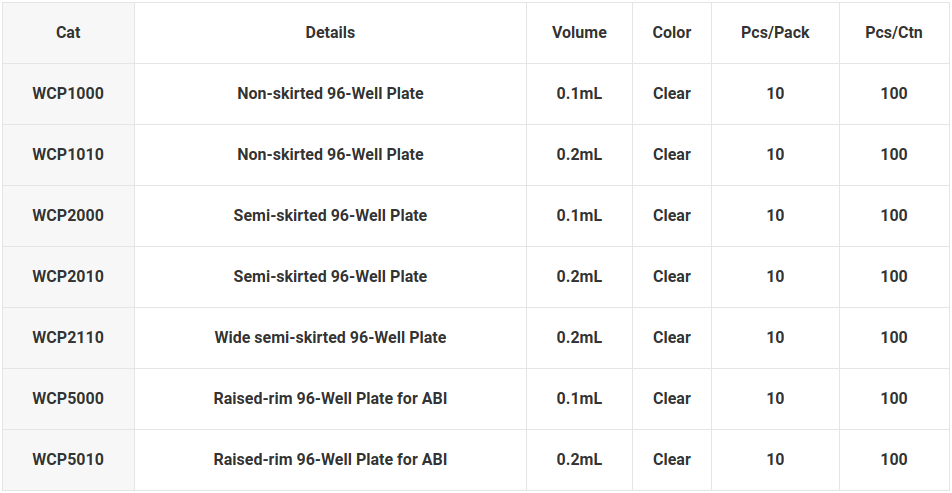The height and width of the screenshot is (493, 952).
Task: Select catalog number WCP1000
Action: pos(68,94)
